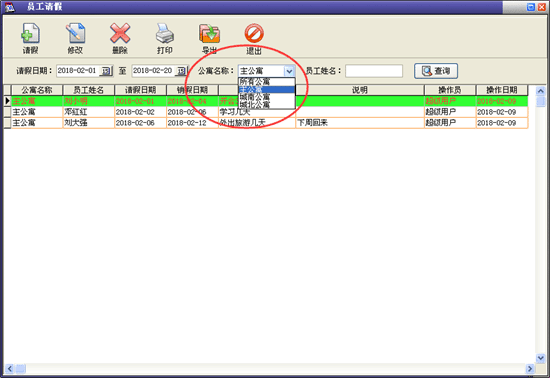Screen dimensions: 550x378
Task: Sort by 操作日期 column header
Action: pos(502,90)
